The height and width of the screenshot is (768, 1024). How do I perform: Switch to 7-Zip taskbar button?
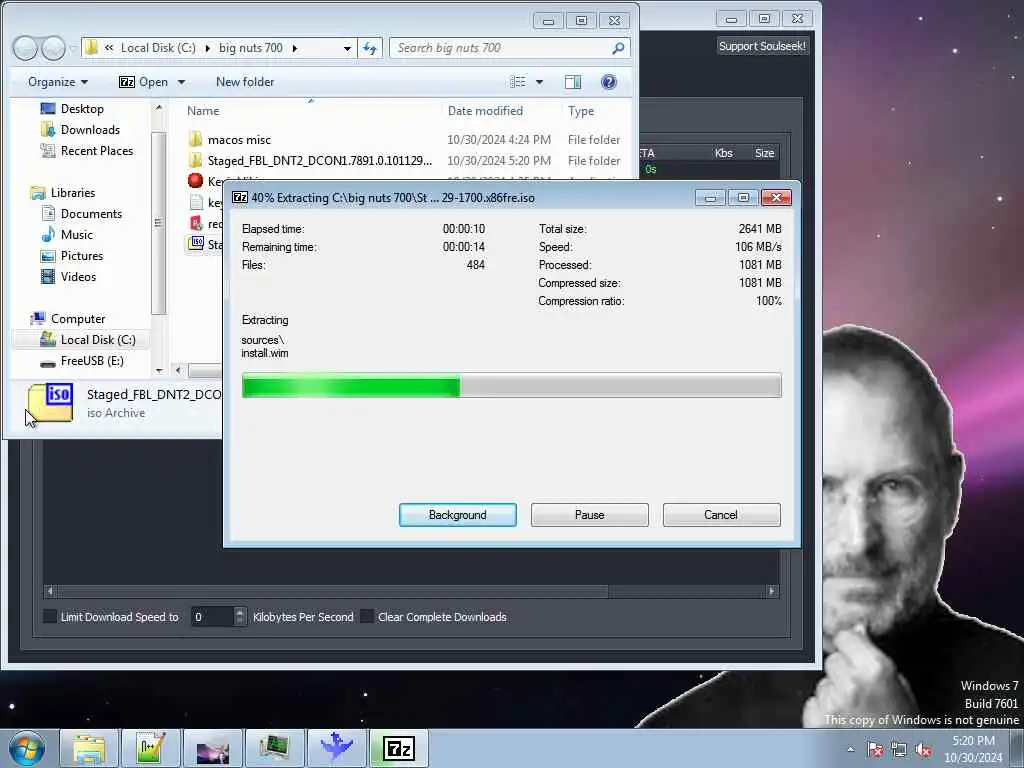click(x=399, y=748)
